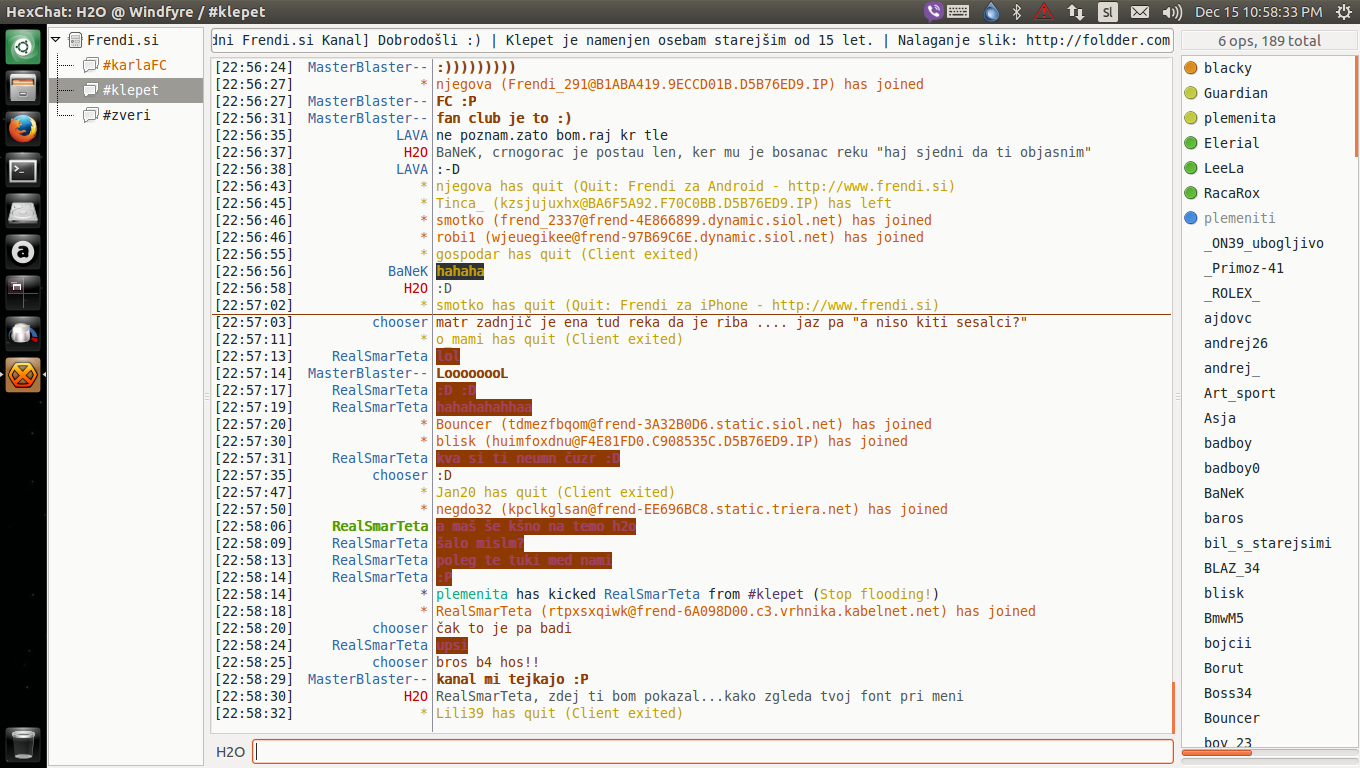Click the channel topic bar
Screen dimensions: 1360x768
click(x=691, y=41)
